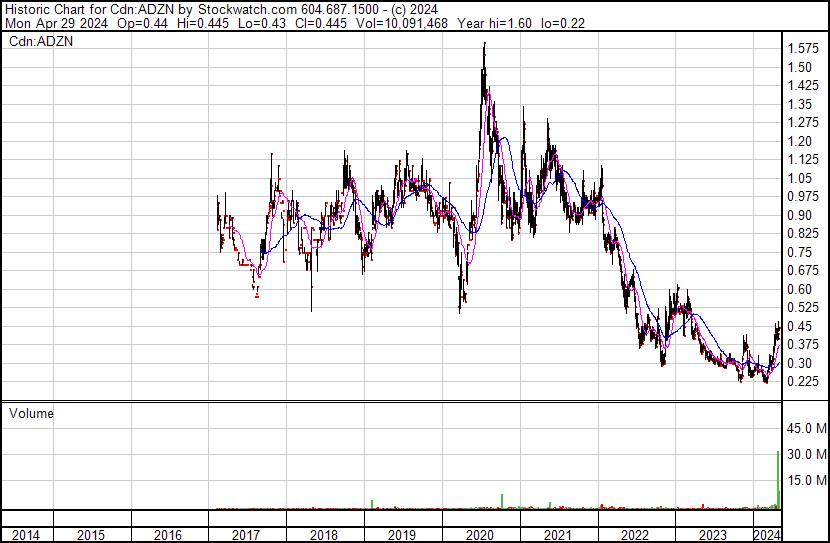The height and width of the screenshot is (543, 830).
Task: Select the 2021 year label on the time axis
Action: (x=558, y=535)
